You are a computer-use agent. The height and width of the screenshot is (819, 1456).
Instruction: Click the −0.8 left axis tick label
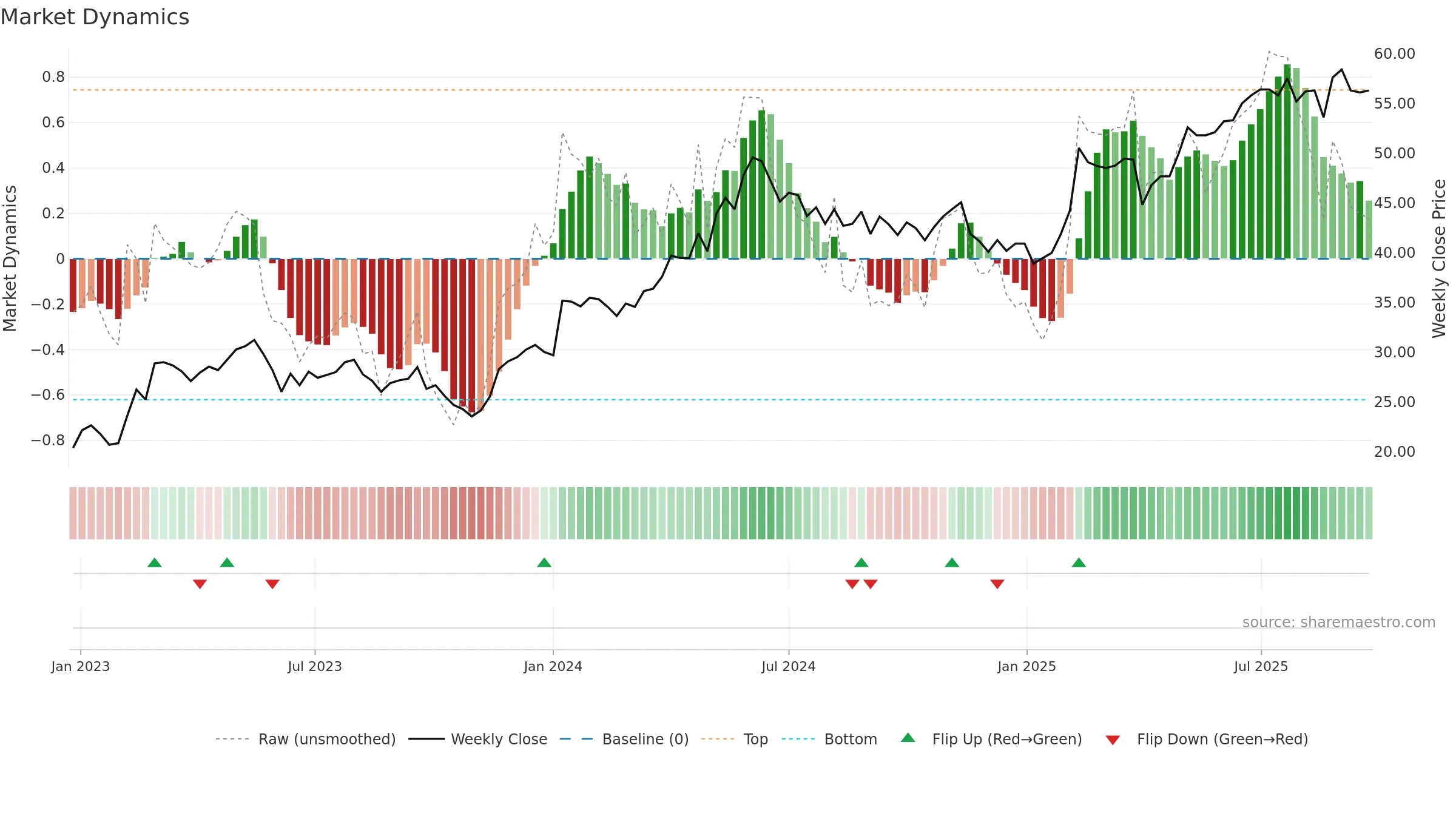tap(48, 440)
